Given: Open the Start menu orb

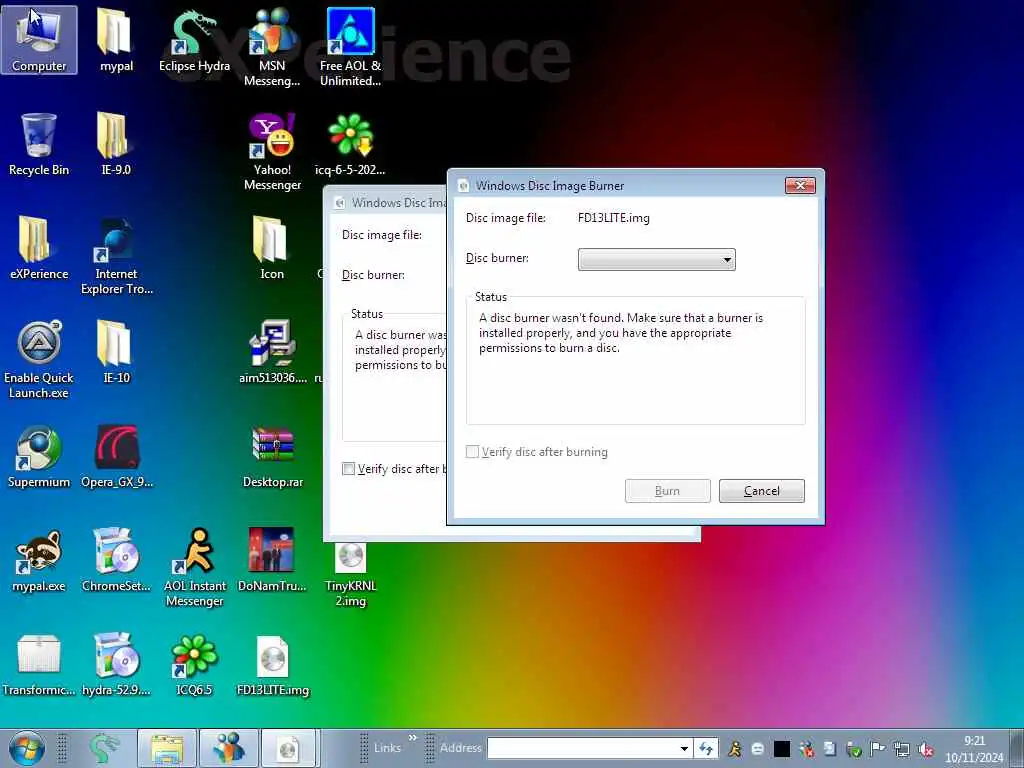Looking at the screenshot, I should coord(26,748).
